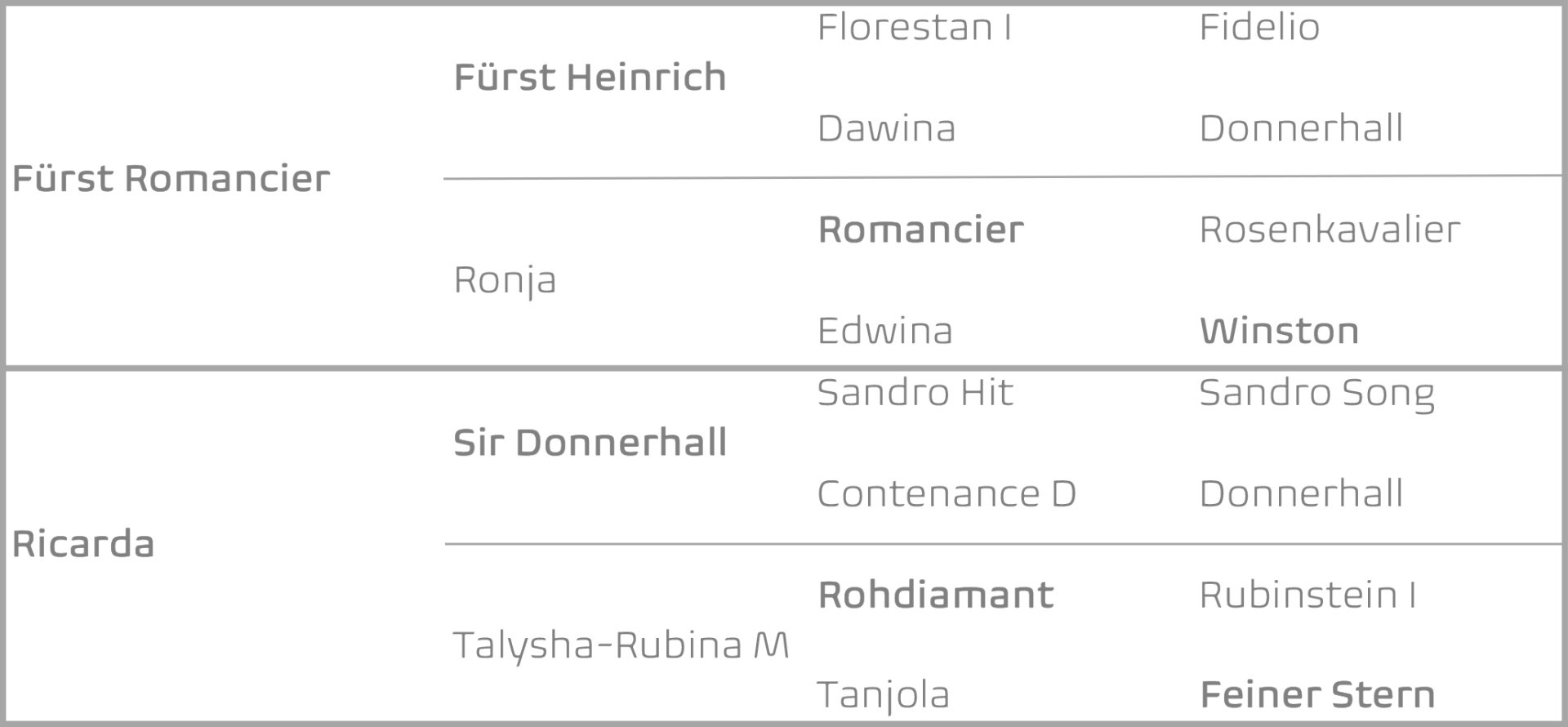Select Rosenkavalier in the last column
1568x727 pixels.
pos(1329,230)
